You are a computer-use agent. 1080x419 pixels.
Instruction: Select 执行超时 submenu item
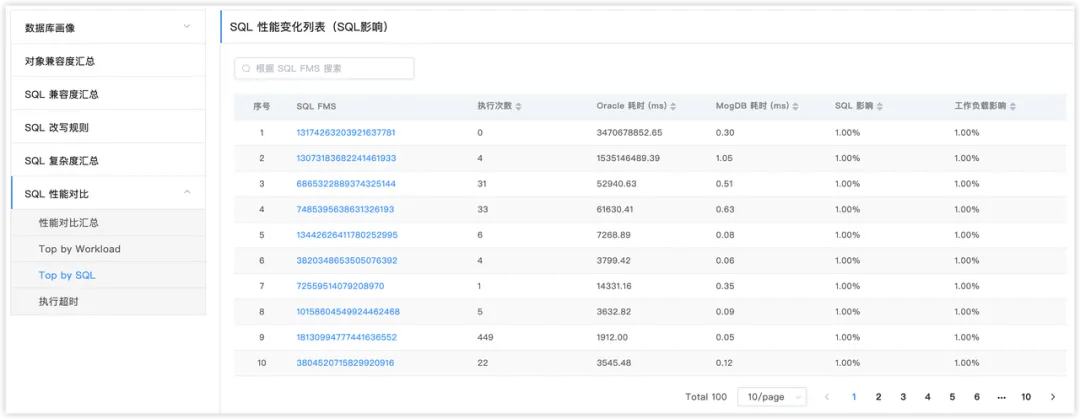pyautogui.click(x=58, y=301)
